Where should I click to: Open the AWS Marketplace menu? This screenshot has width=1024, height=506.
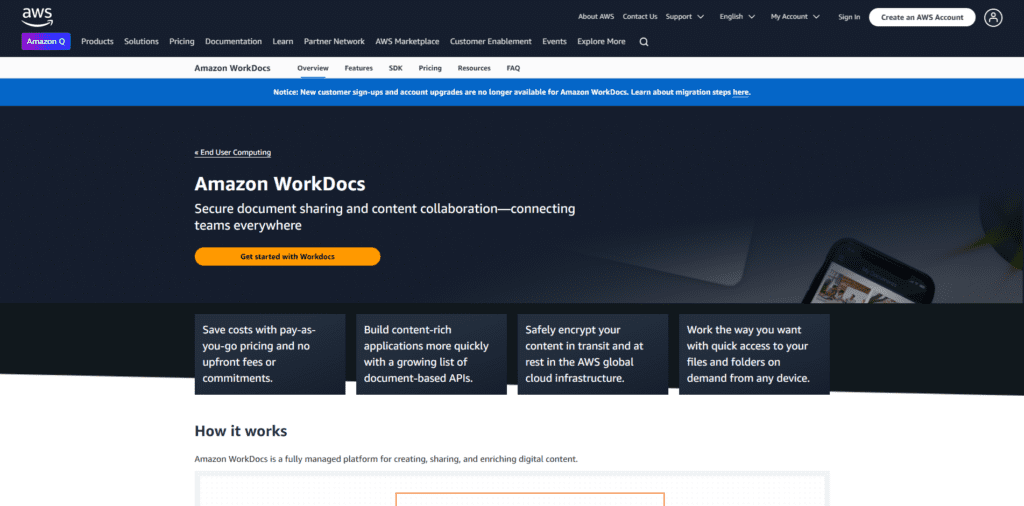[x=408, y=41]
